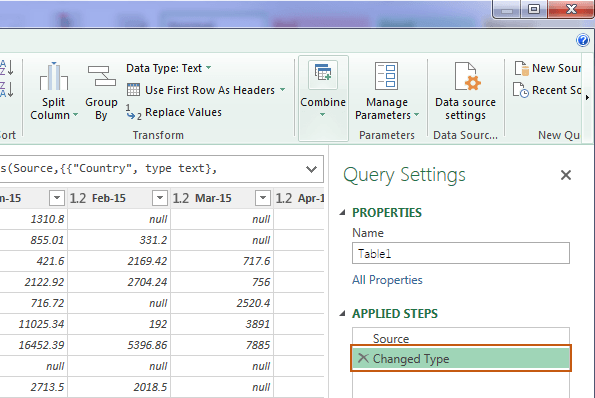
Task: Sort descending with the Z-A icon
Action: coord(7,89)
